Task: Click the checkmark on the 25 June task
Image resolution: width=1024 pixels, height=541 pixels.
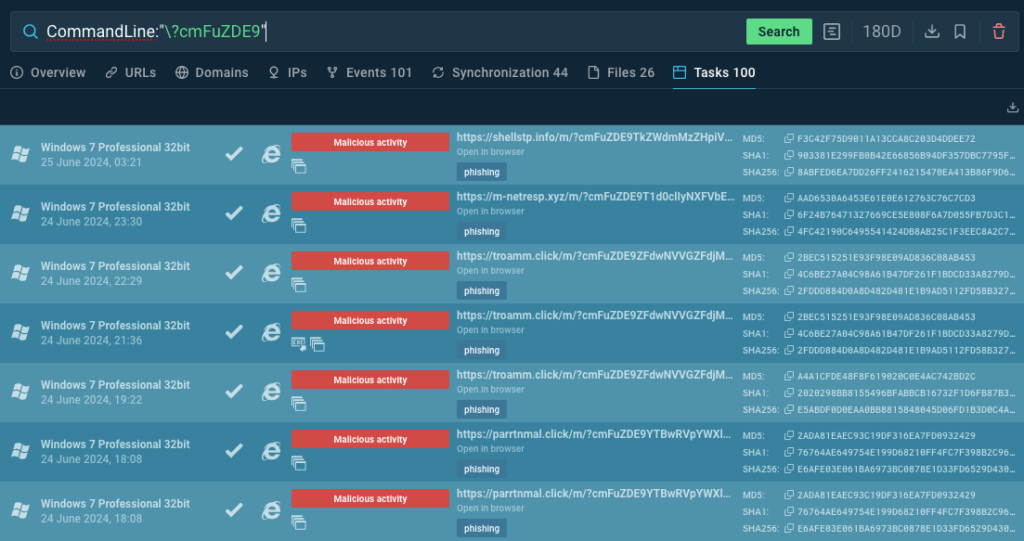Action: click(234, 153)
